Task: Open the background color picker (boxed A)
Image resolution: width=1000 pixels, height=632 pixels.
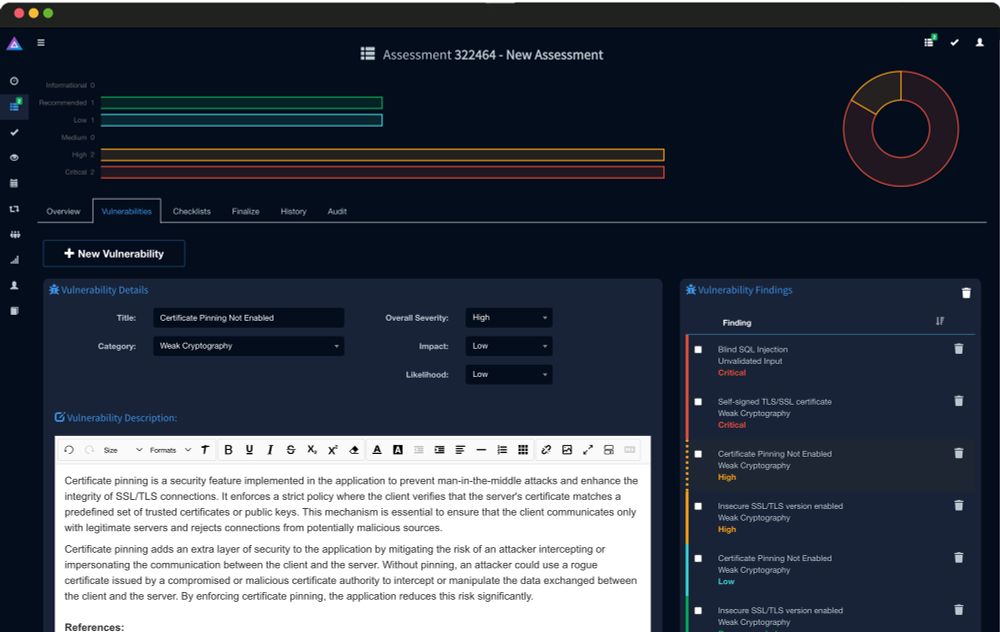Action: [x=398, y=450]
